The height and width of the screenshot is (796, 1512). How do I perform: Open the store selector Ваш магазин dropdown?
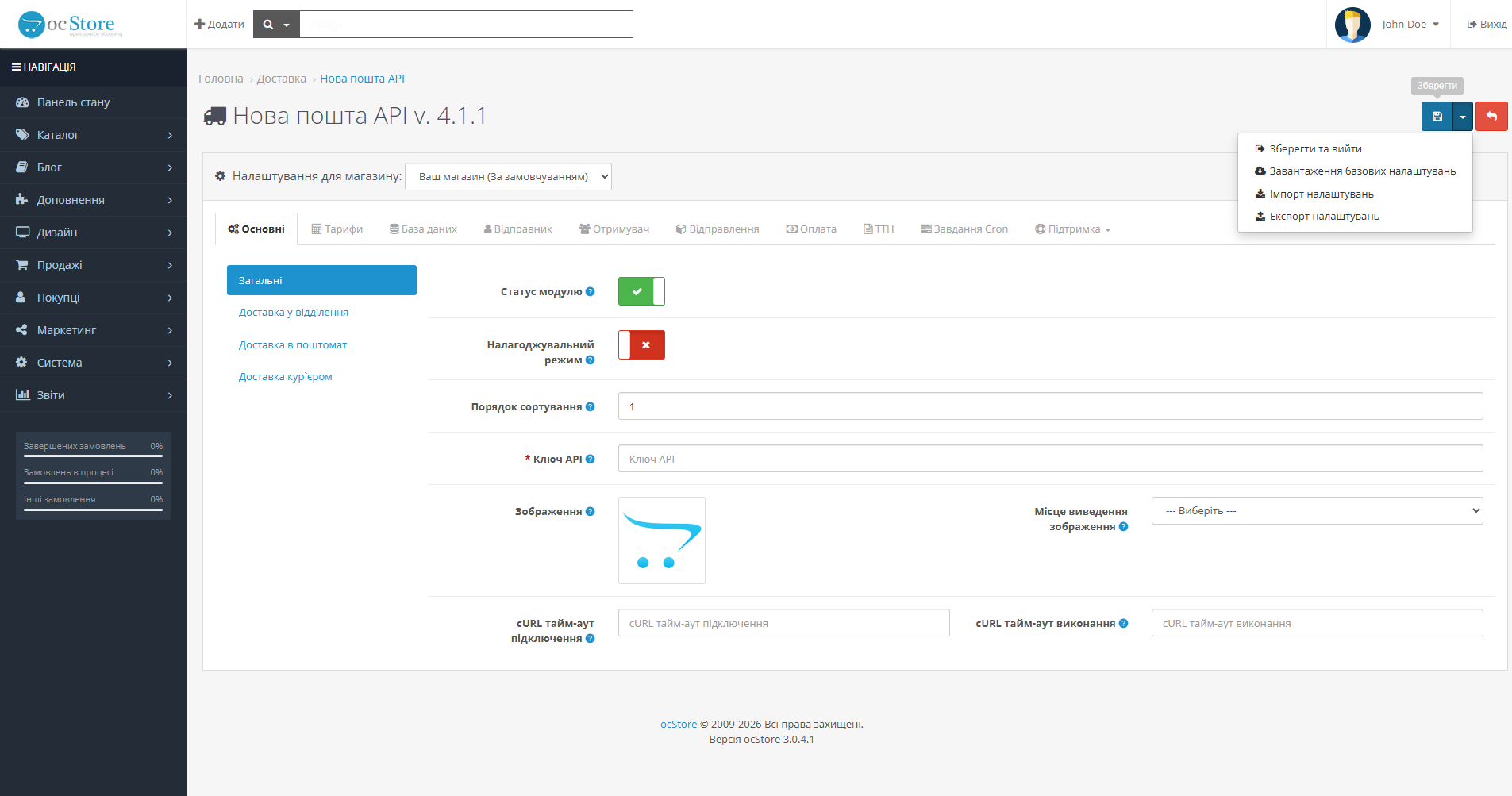point(508,176)
